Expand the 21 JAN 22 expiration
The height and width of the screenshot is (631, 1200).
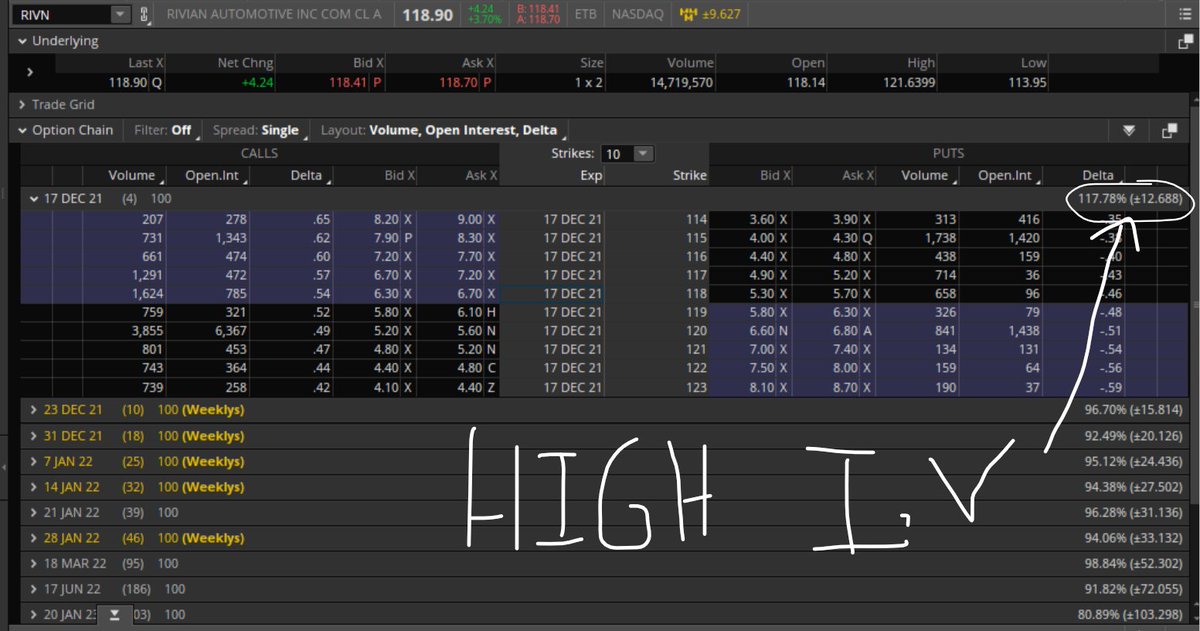point(35,514)
